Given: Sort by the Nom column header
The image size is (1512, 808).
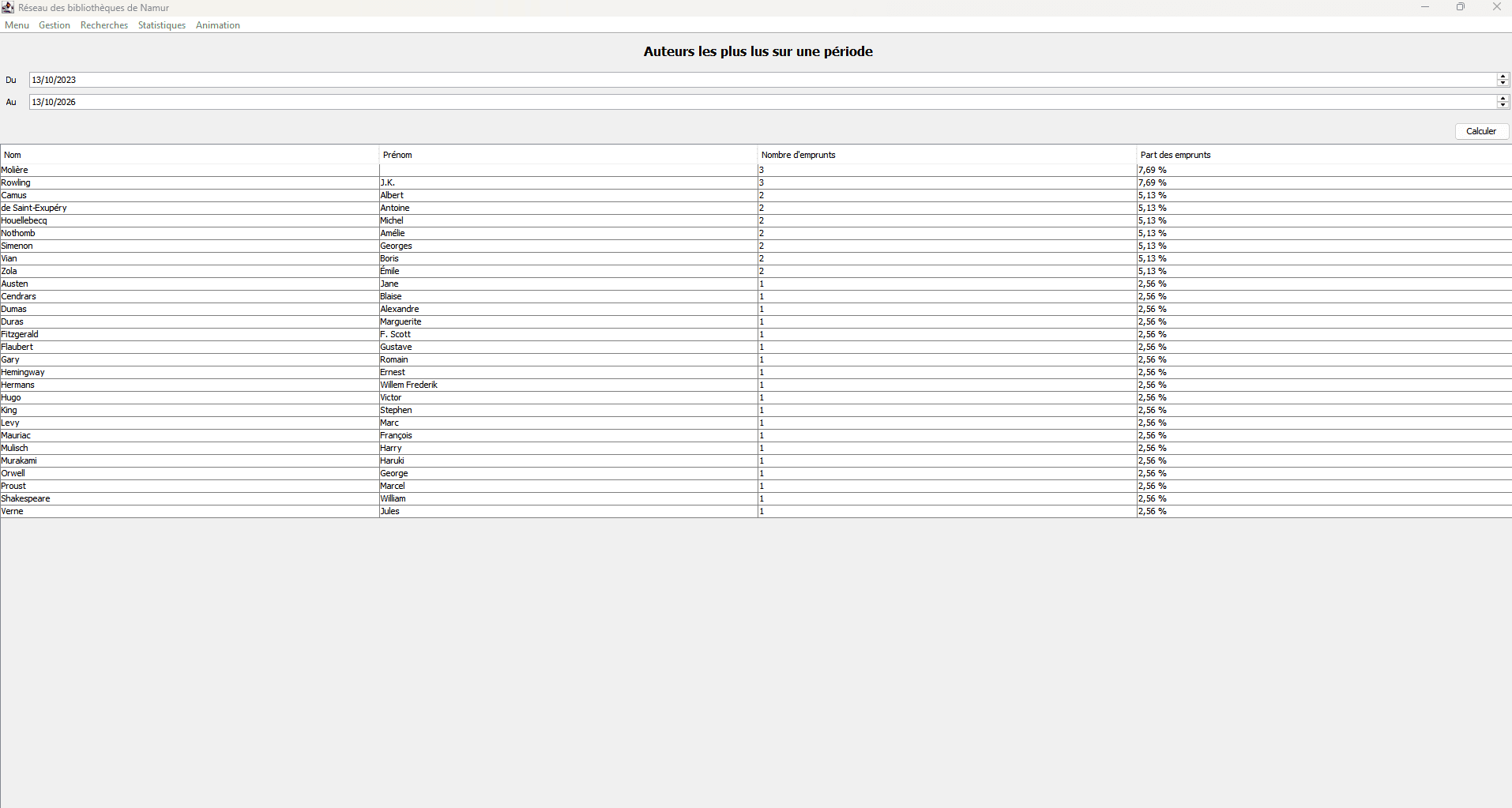Looking at the screenshot, I should [190, 155].
